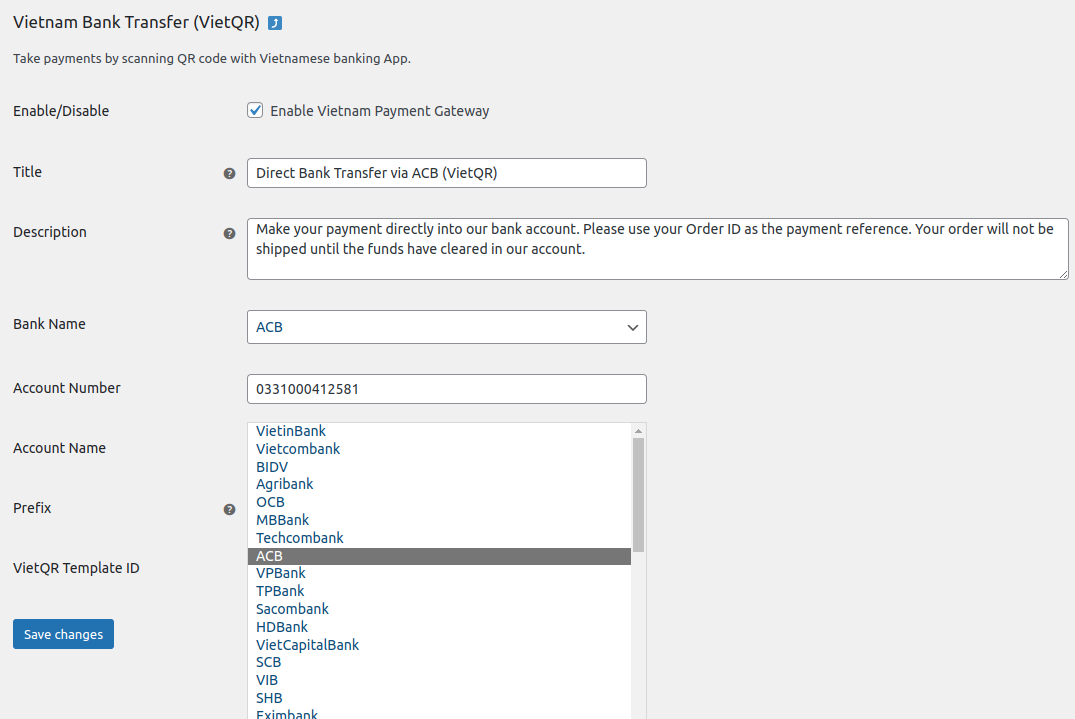Click the bank list scrollbar thumb

pos(638,494)
